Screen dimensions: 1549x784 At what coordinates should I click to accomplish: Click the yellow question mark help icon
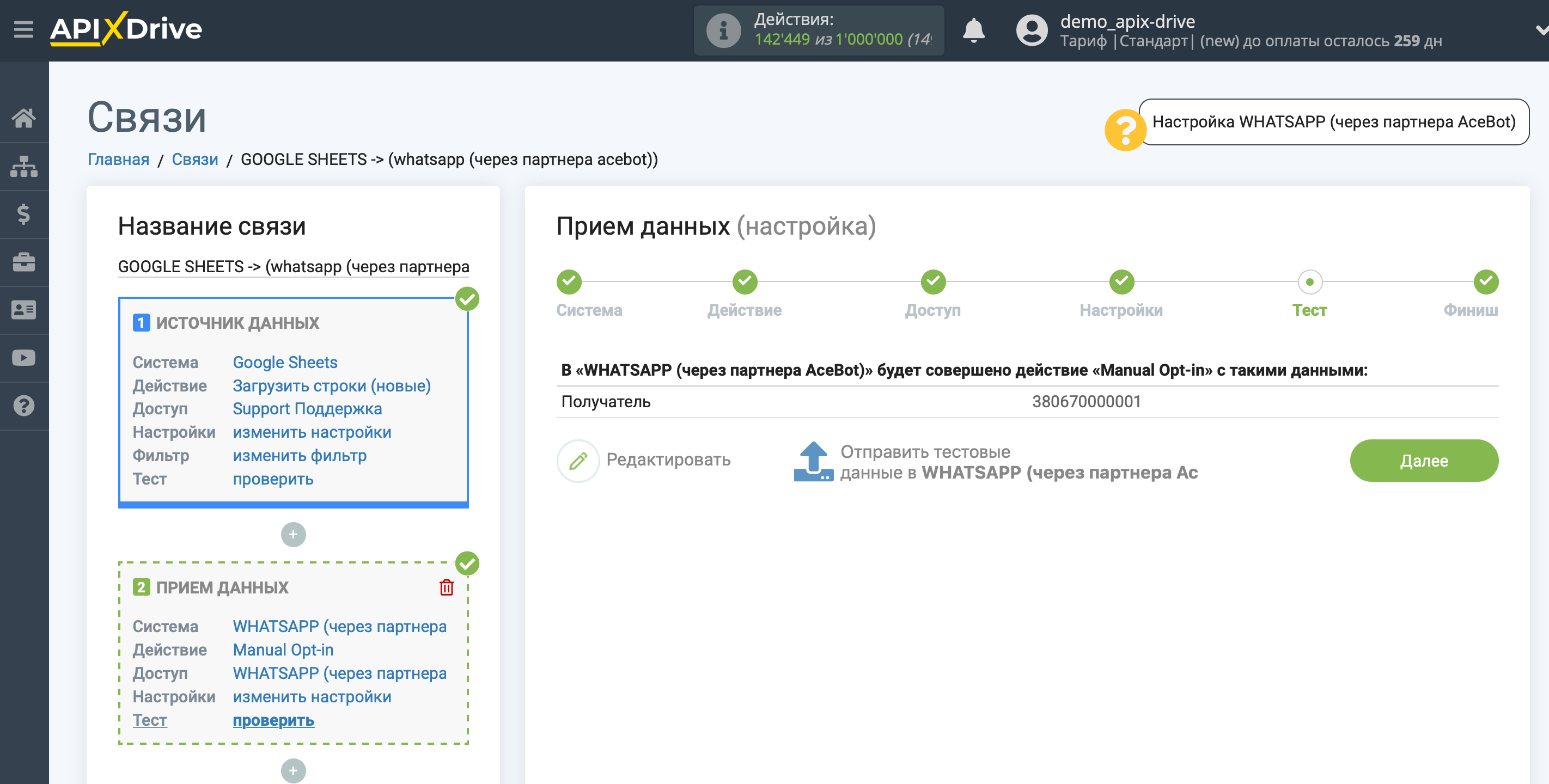[x=1125, y=130]
